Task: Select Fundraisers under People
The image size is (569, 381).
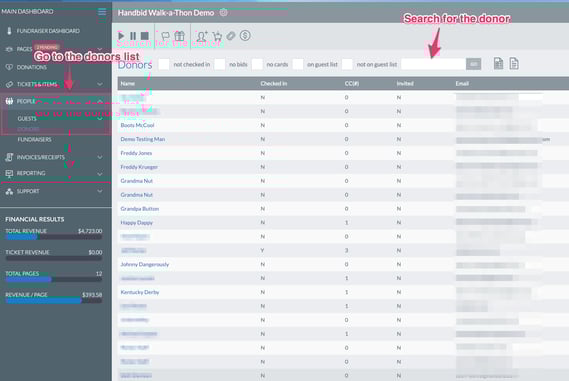Action: click(x=34, y=140)
